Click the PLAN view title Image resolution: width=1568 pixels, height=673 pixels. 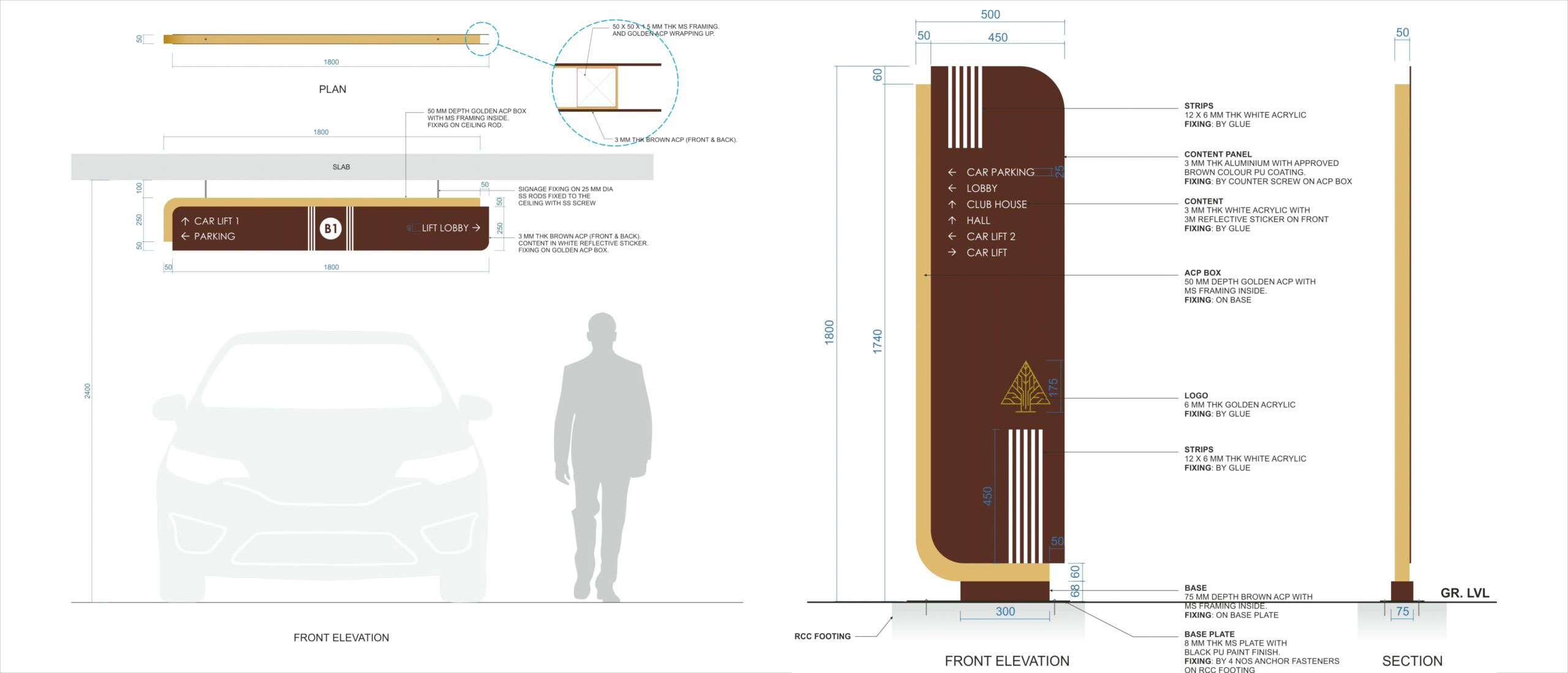click(x=333, y=89)
